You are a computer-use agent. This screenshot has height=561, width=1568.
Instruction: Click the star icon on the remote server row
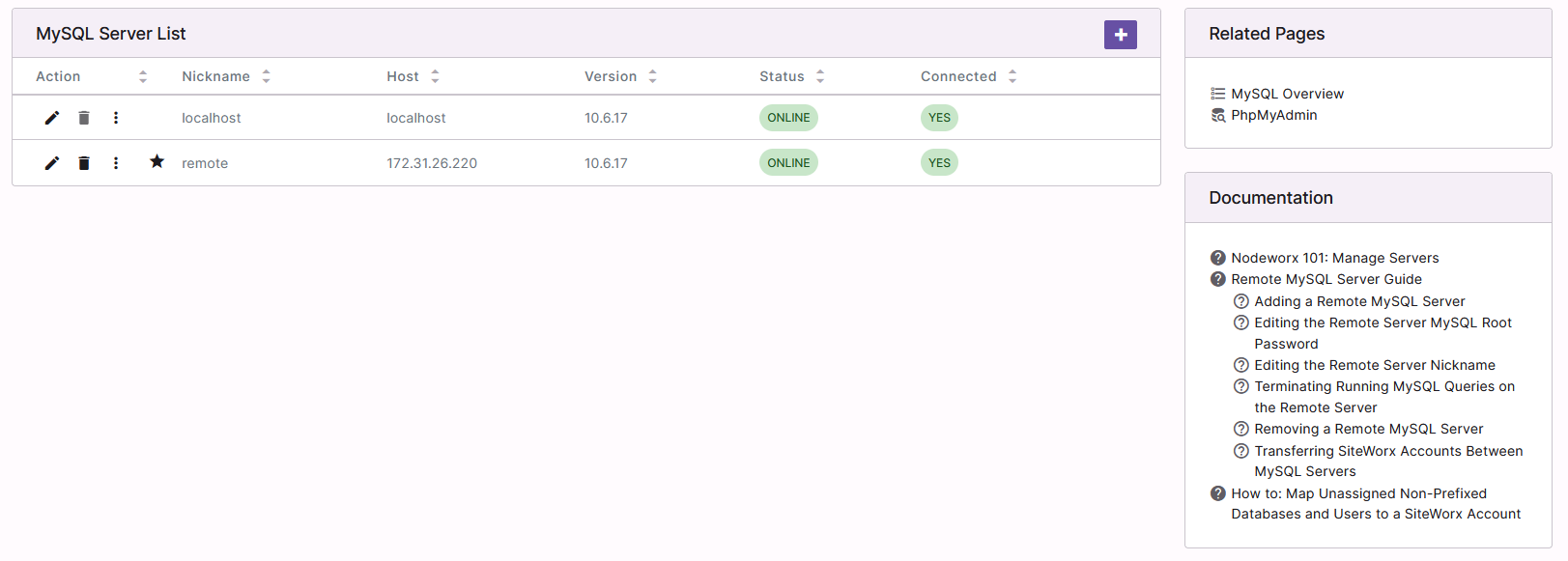[x=157, y=162]
